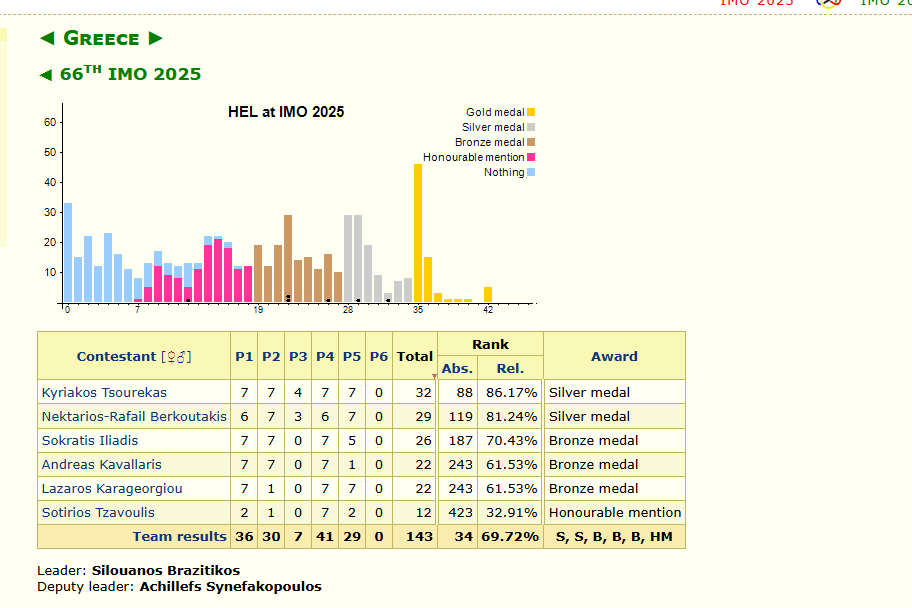Click Lazaros Karageorgiou name
This screenshot has height=608, width=912.
(x=112, y=489)
